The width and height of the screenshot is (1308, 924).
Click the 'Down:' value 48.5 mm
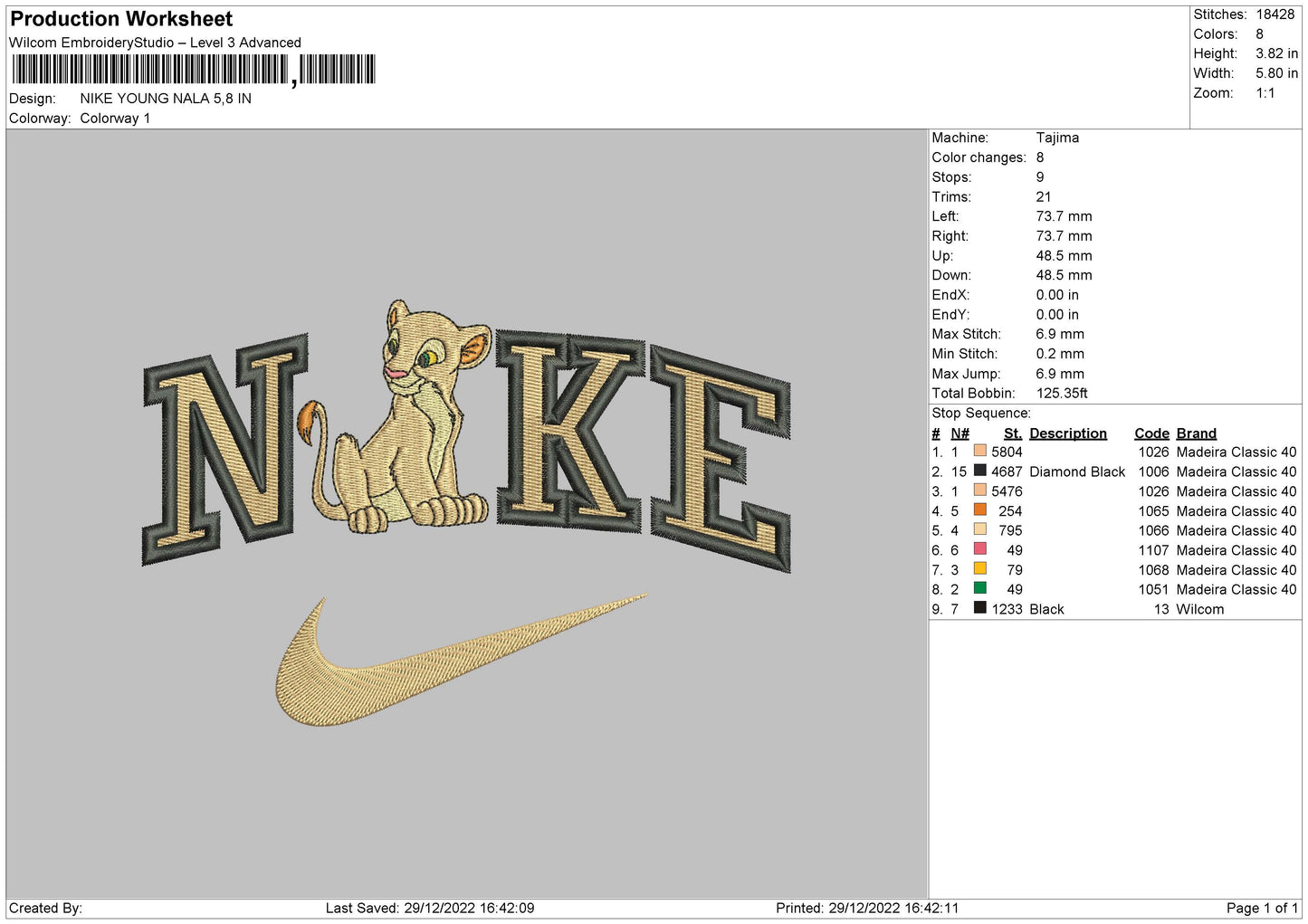[x=1064, y=275]
